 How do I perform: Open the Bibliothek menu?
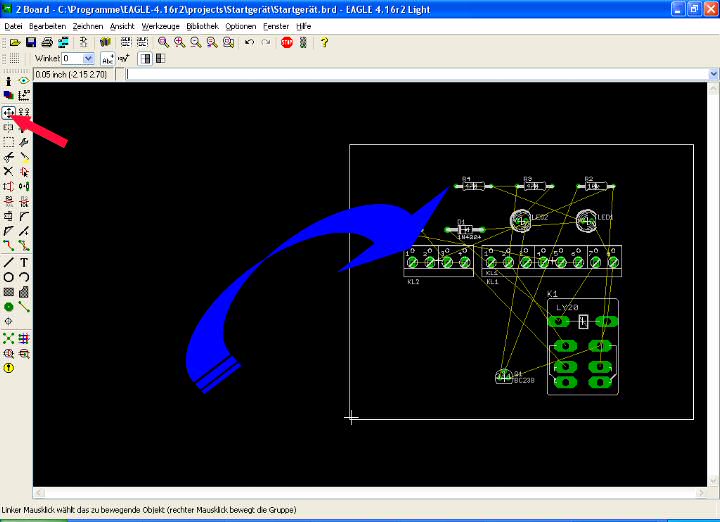click(x=201, y=25)
